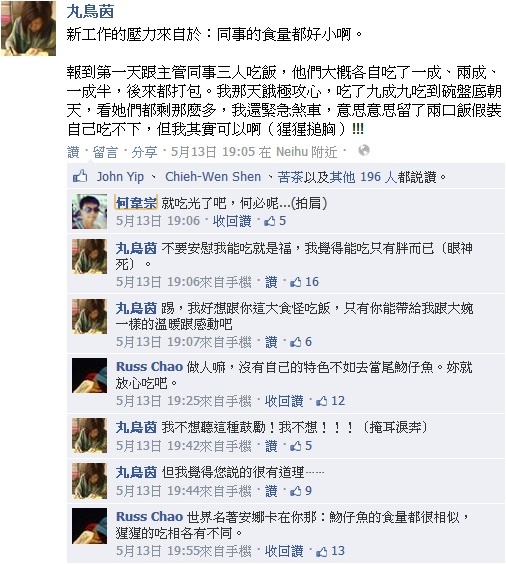
Task: Click the globe public-privacy icon
Action: coord(364,150)
